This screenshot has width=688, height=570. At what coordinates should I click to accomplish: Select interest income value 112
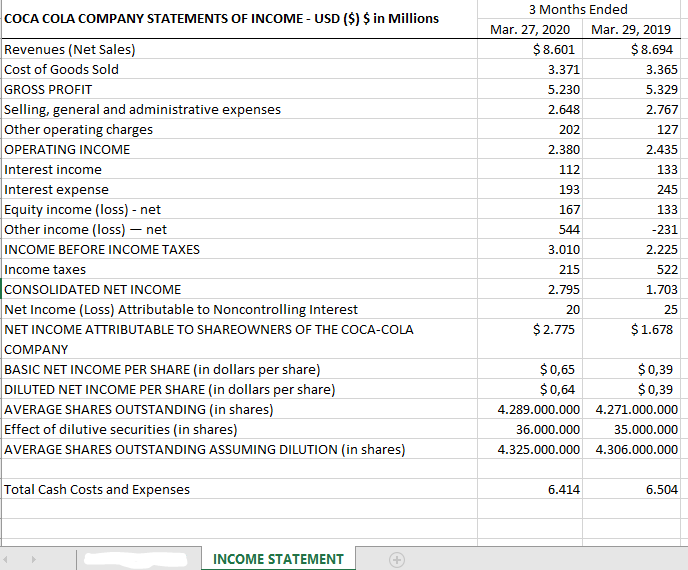tap(569, 169)
